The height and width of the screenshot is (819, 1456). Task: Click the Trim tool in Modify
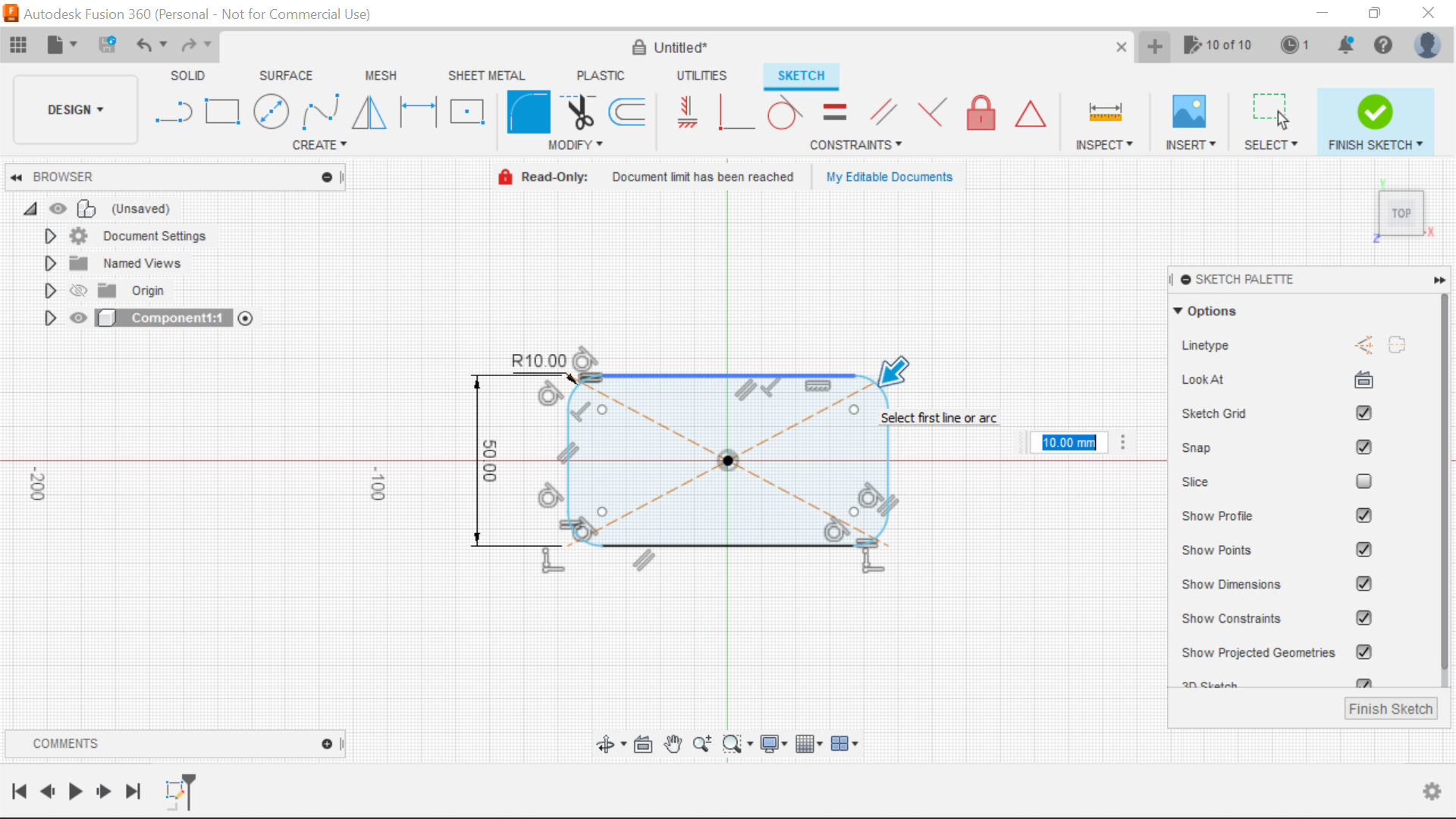(x=580, y=111)
